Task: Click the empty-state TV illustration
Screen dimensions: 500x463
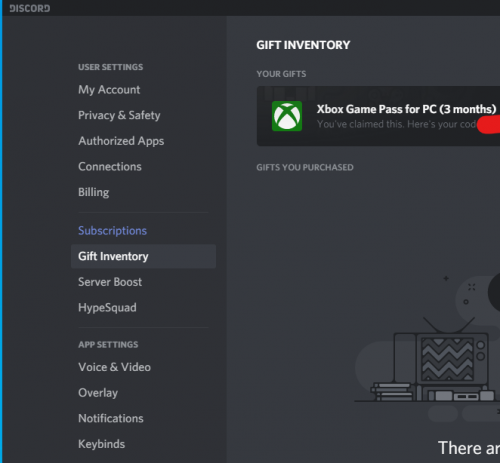Action: point(427,347)
